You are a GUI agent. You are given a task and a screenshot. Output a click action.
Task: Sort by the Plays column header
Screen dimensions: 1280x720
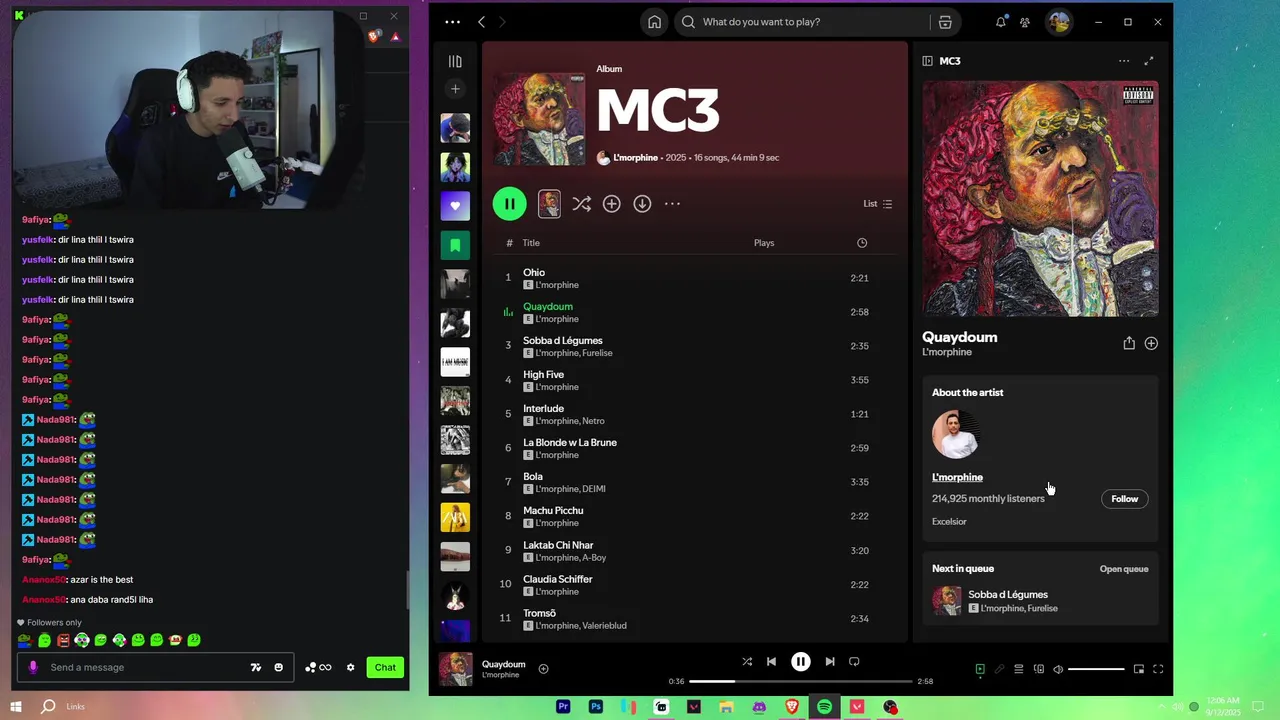764,243
